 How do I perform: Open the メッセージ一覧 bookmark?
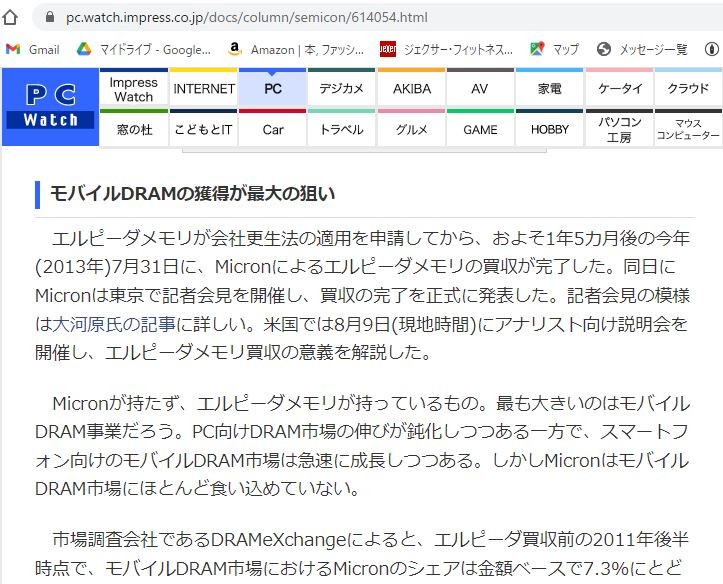pyautogui.click(x=641, y=49)
